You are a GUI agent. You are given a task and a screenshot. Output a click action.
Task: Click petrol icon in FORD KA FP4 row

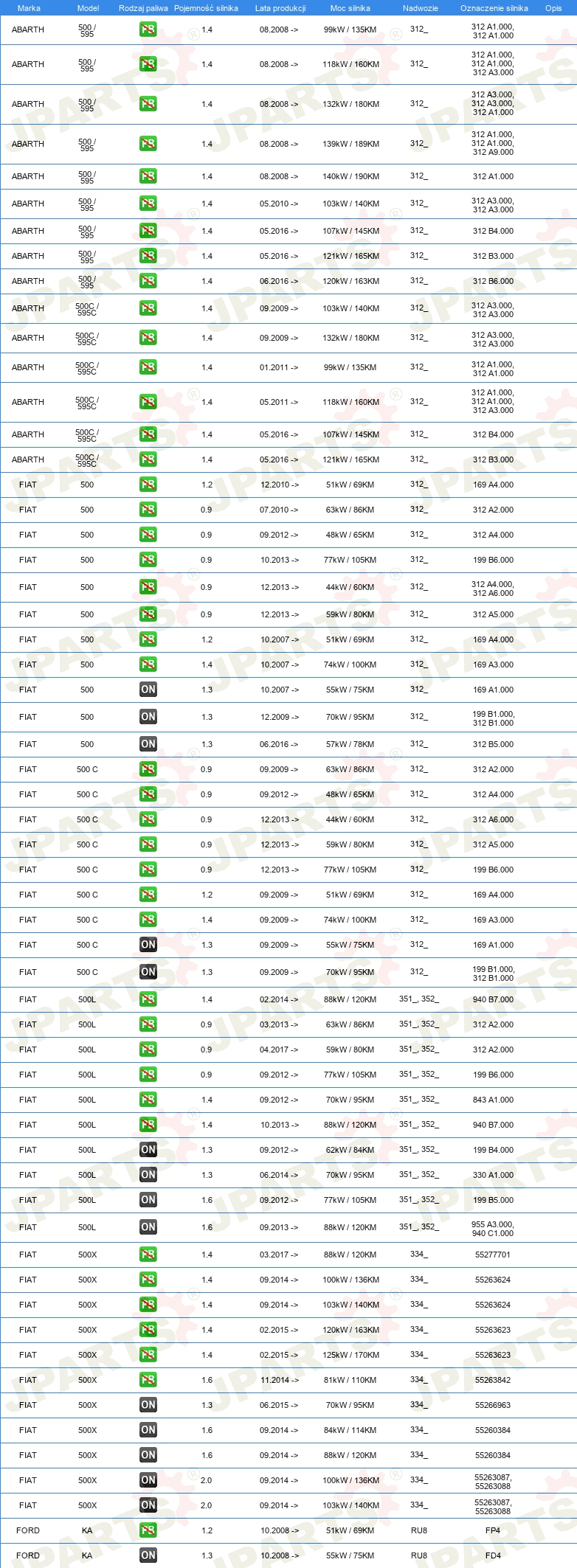(x=148, y=1530)
